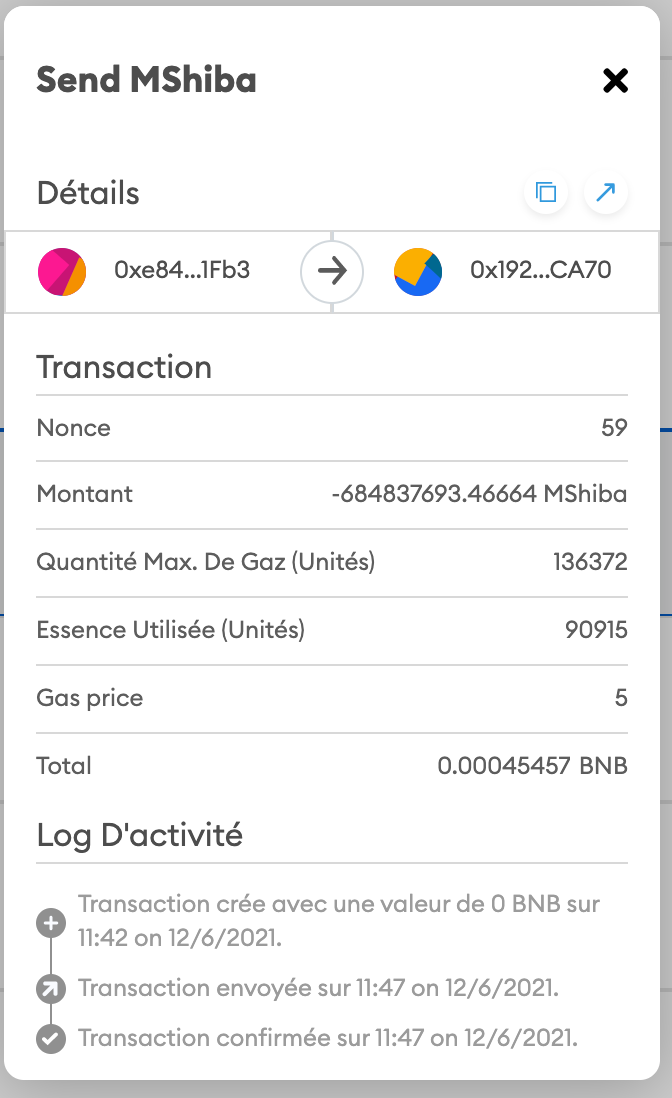Click the sender account identicon

tap(62, 271)
